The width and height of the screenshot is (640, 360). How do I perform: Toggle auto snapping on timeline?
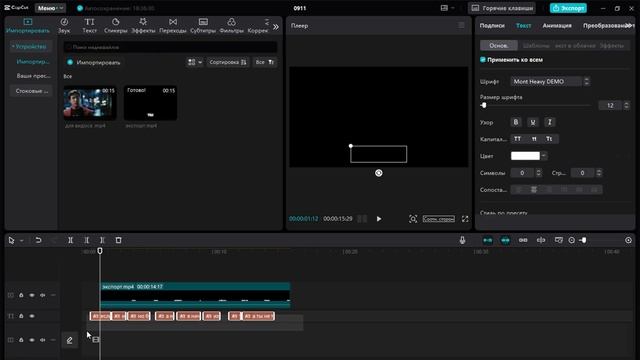[x=505, y=240]
